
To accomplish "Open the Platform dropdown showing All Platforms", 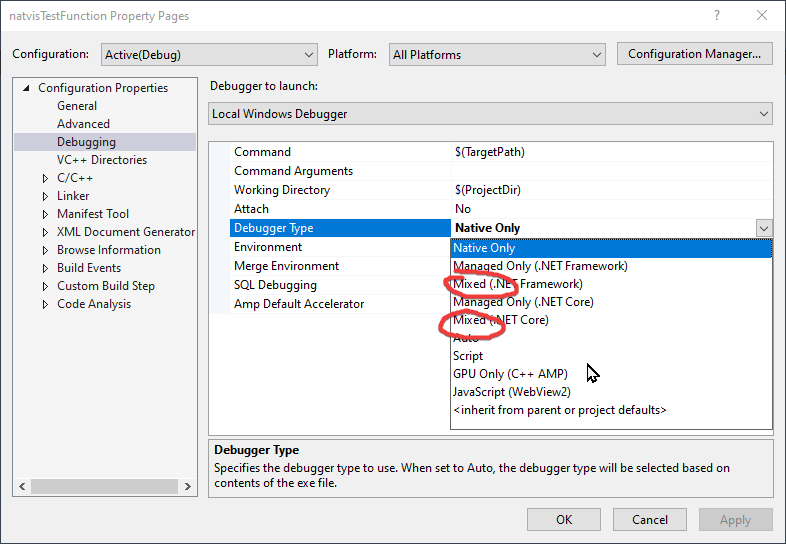I will [497, 55].
